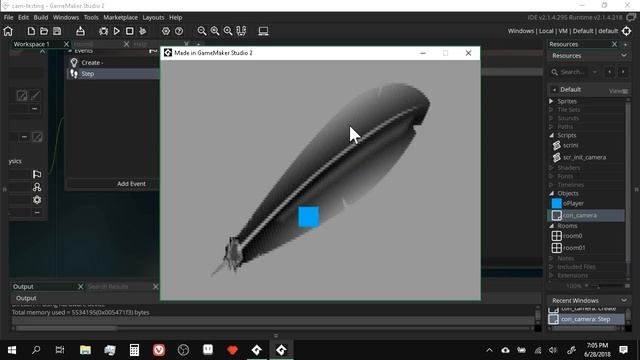Open the Windows menu
The width and height of the screenshot is (640, 360).
(x=66, y=17)
